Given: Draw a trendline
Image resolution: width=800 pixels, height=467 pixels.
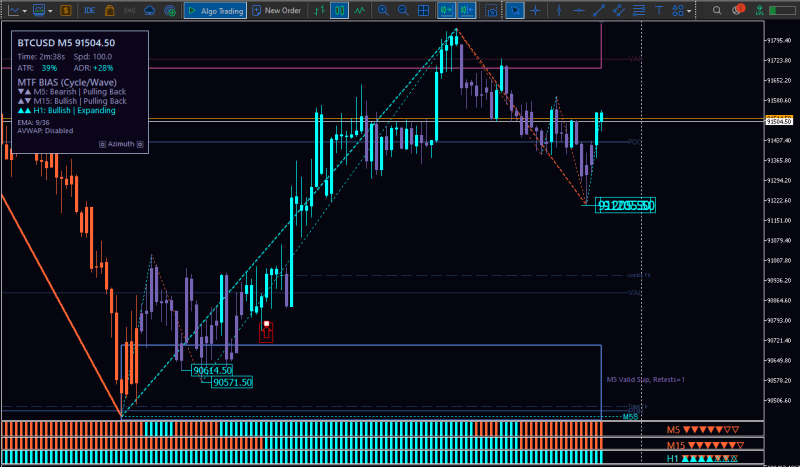Looking at the screenshot, I should point(598,10).
